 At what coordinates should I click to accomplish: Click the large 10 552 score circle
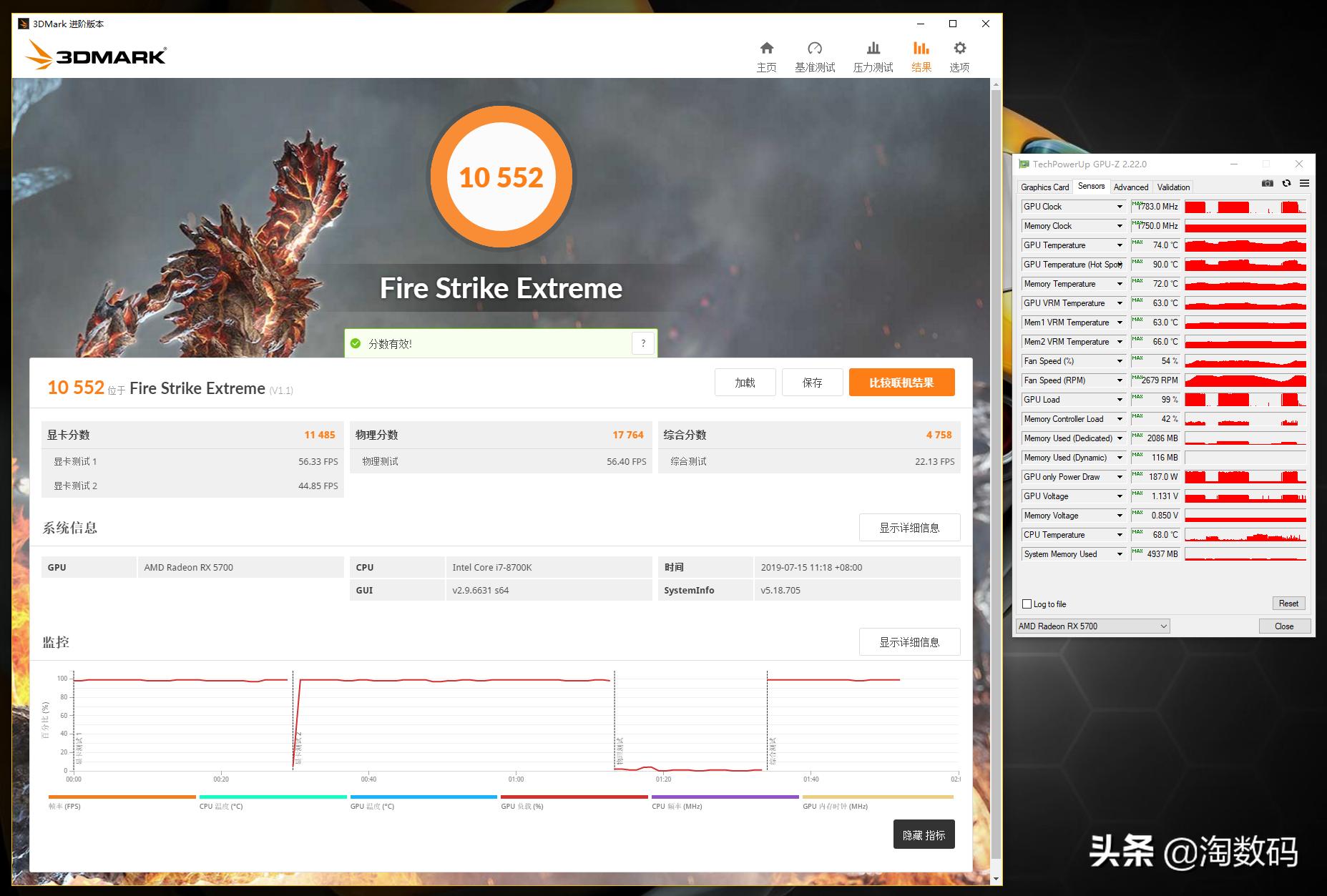[x=501, y=177]
